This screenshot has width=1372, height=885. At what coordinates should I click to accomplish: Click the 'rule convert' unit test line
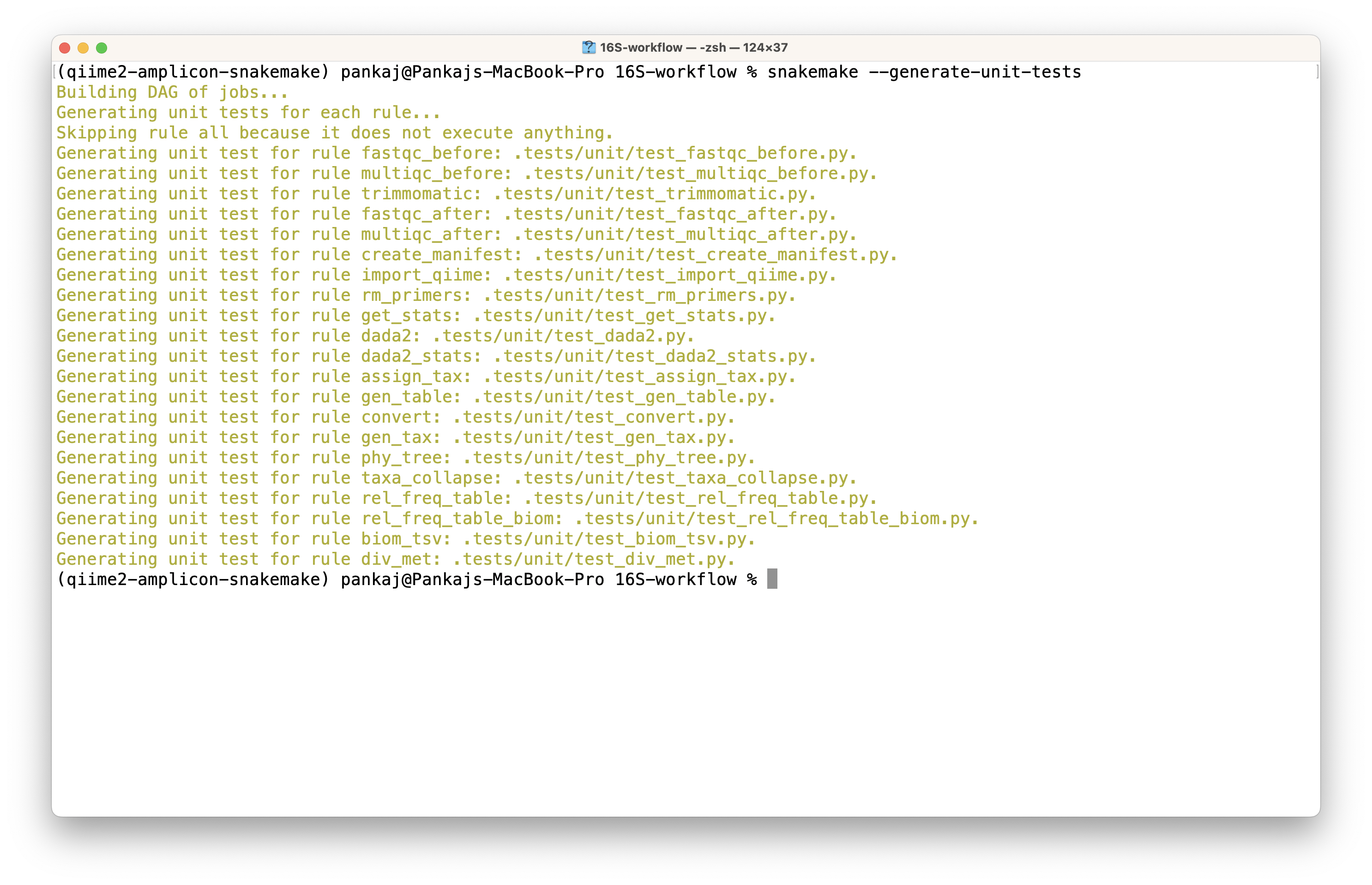coord(396,417)
